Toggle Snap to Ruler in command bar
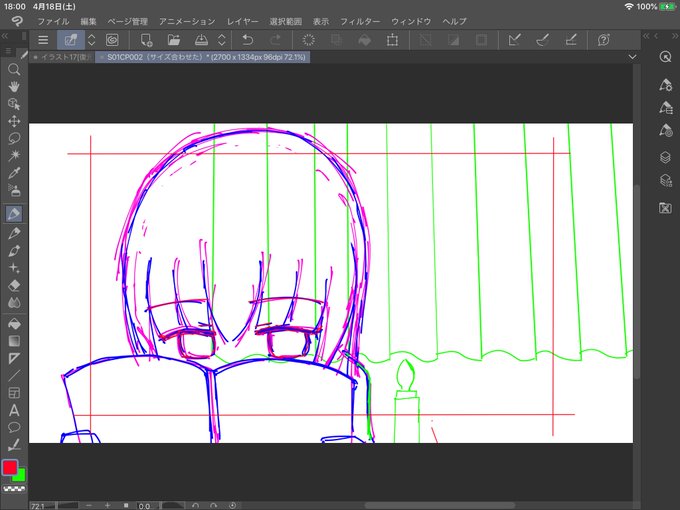680x510 pixels. point(514,40)
